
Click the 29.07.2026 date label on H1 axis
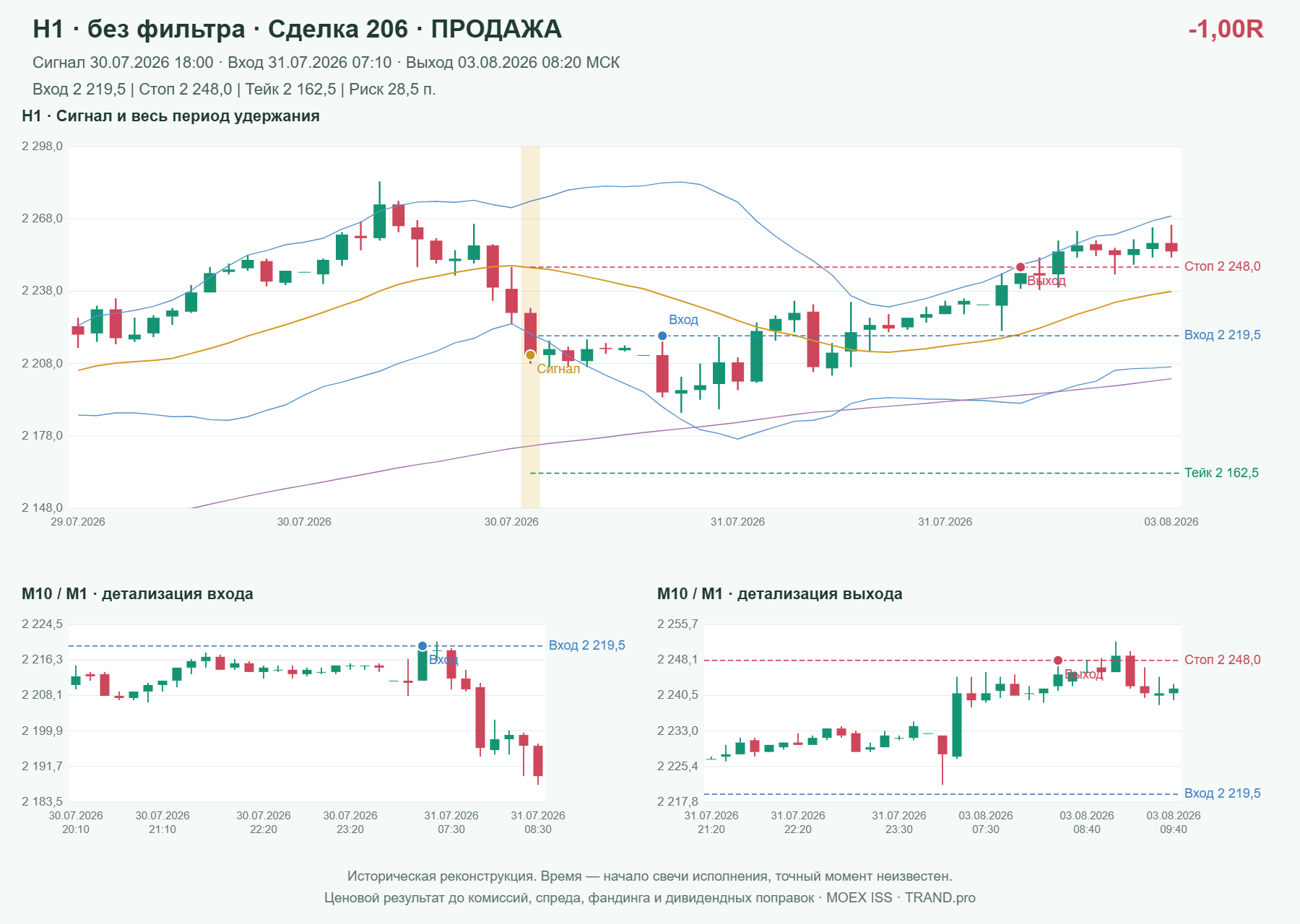click(78, 522)
